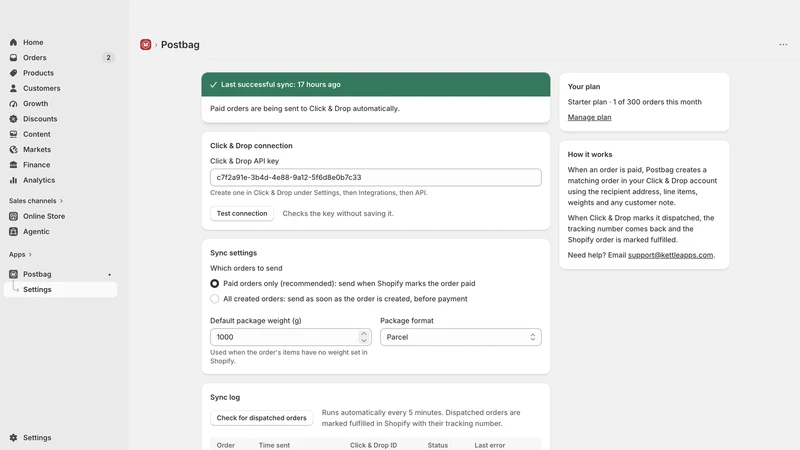Open Content in the sidebar
800x450 pixels.
37,134
